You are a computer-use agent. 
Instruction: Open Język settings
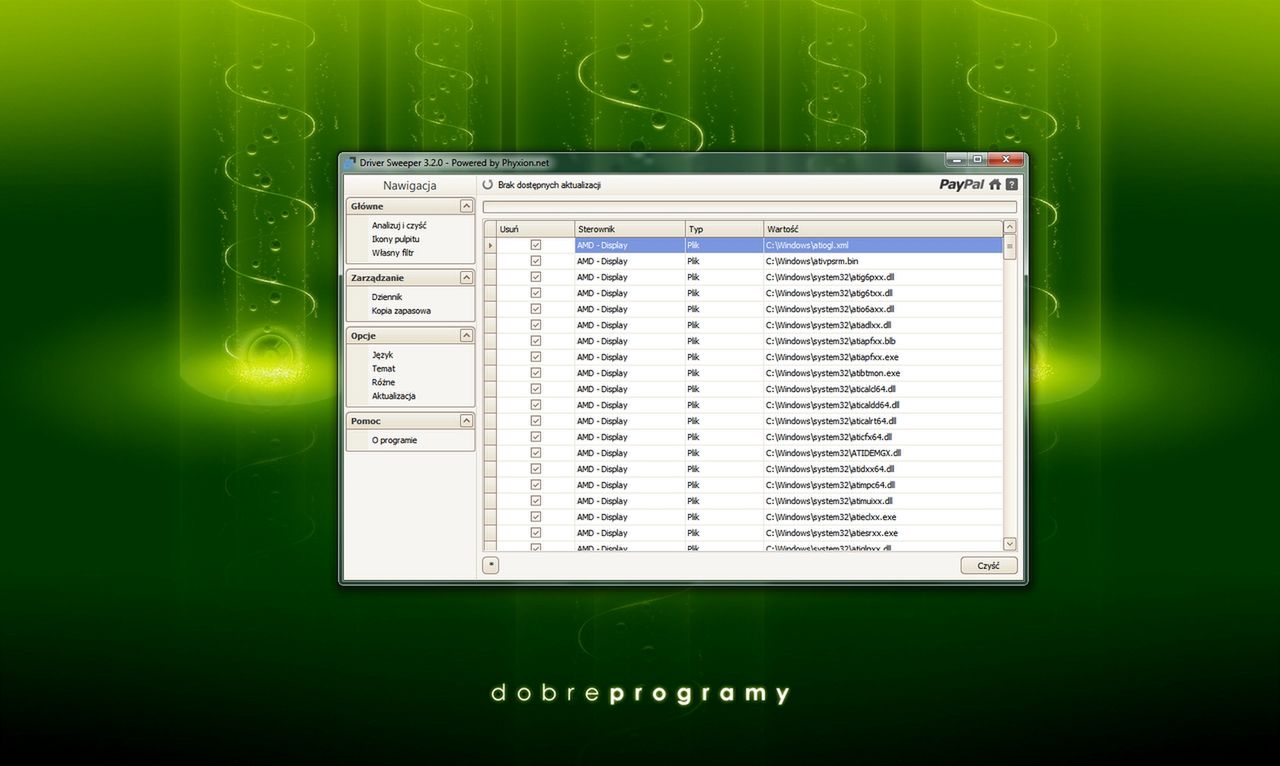[x=382, y=355]
